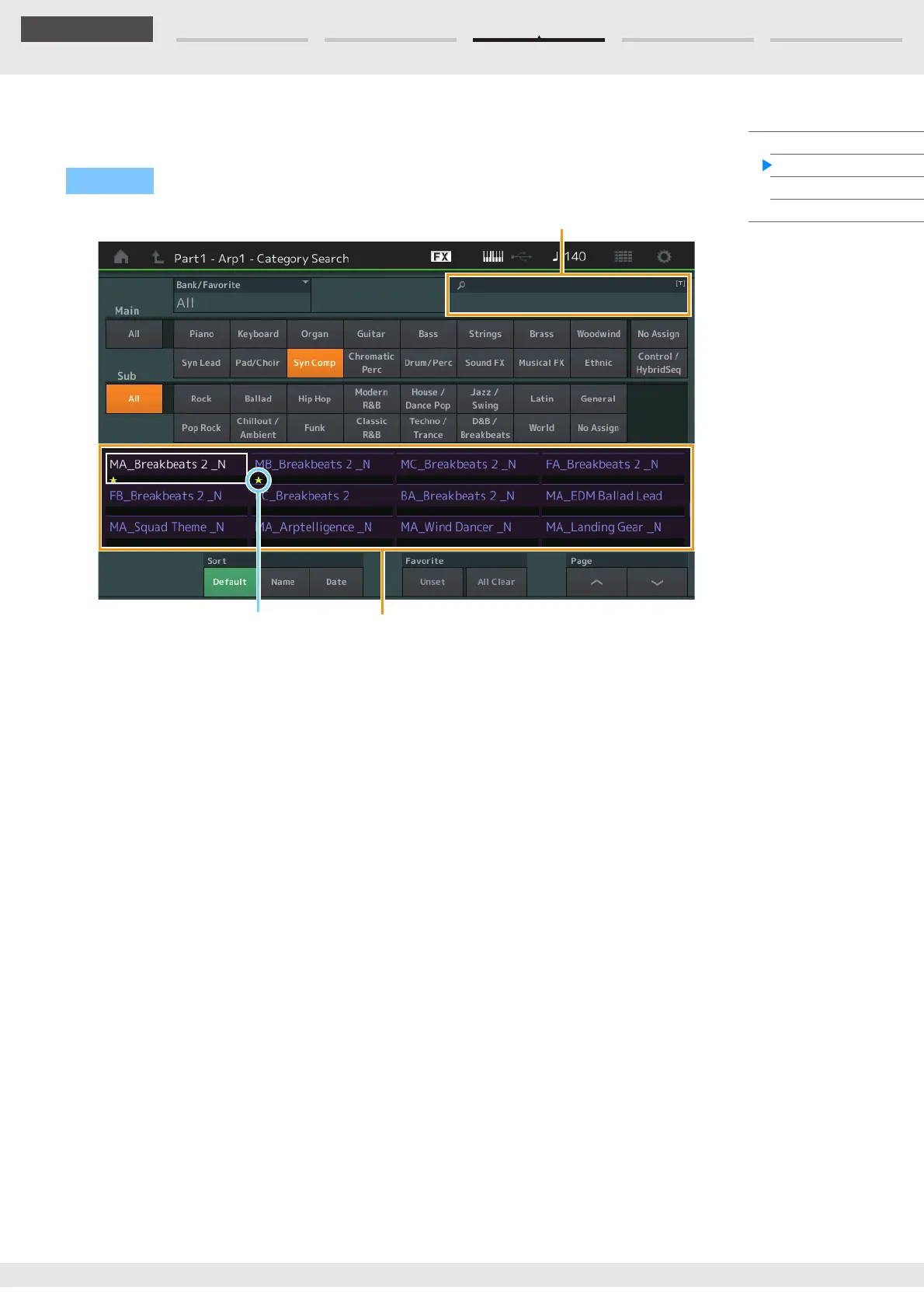Select the Guitar main category
Viewport: 924px width, 1308px height.
(372, 334)
